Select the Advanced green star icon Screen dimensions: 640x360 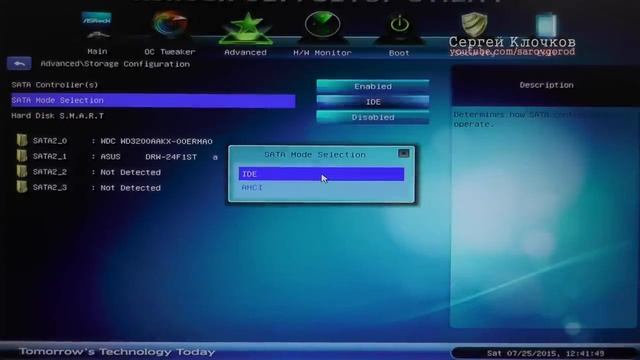(x=246, y=28)
